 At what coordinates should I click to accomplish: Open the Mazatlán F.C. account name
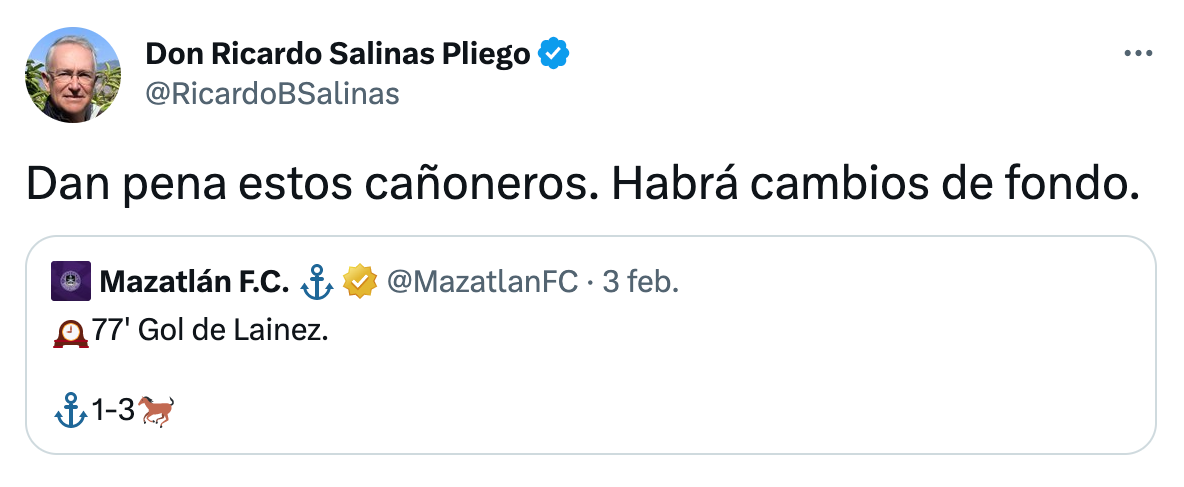(x=194, y=283)
